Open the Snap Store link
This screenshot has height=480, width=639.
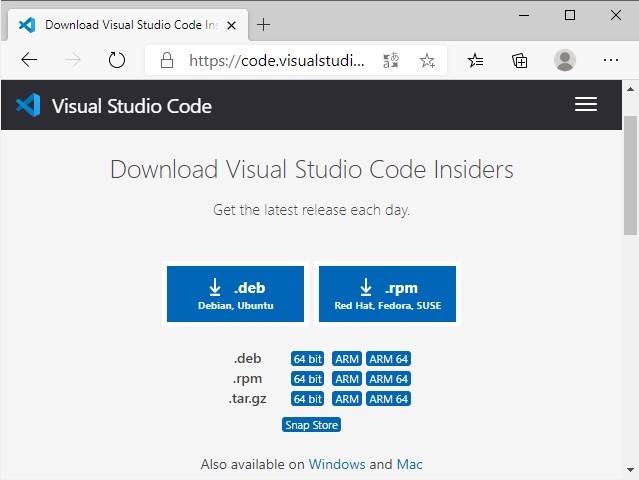tap(311, 425)
